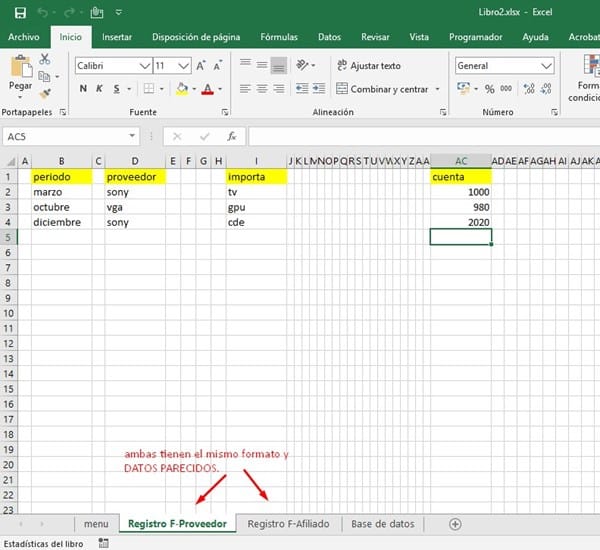
Task: Click the Insert Function fx icon
Action: pos(231,136)
